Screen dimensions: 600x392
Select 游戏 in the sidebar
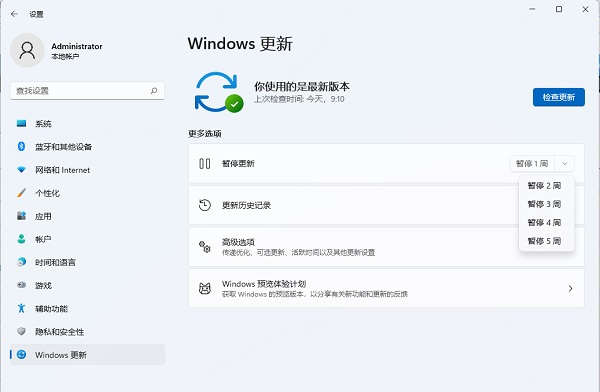coord(87,285)
